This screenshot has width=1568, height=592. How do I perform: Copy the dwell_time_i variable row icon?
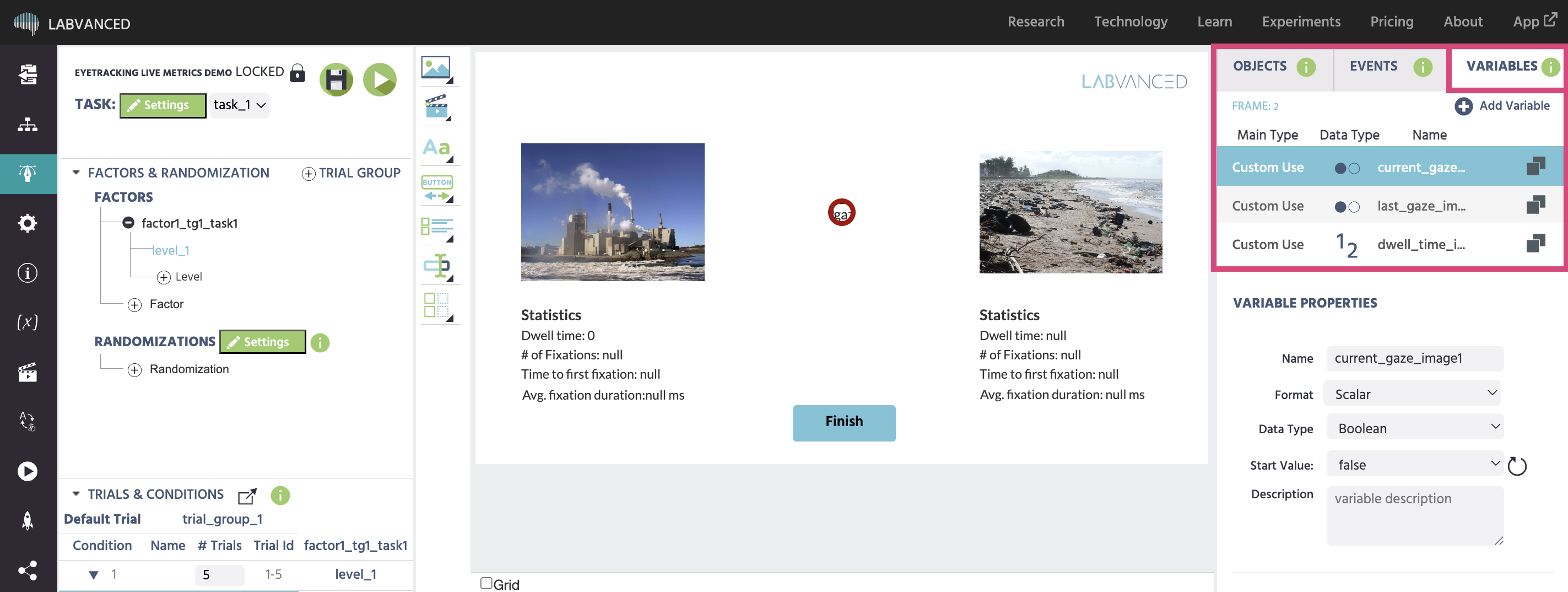coord(1535,244)
